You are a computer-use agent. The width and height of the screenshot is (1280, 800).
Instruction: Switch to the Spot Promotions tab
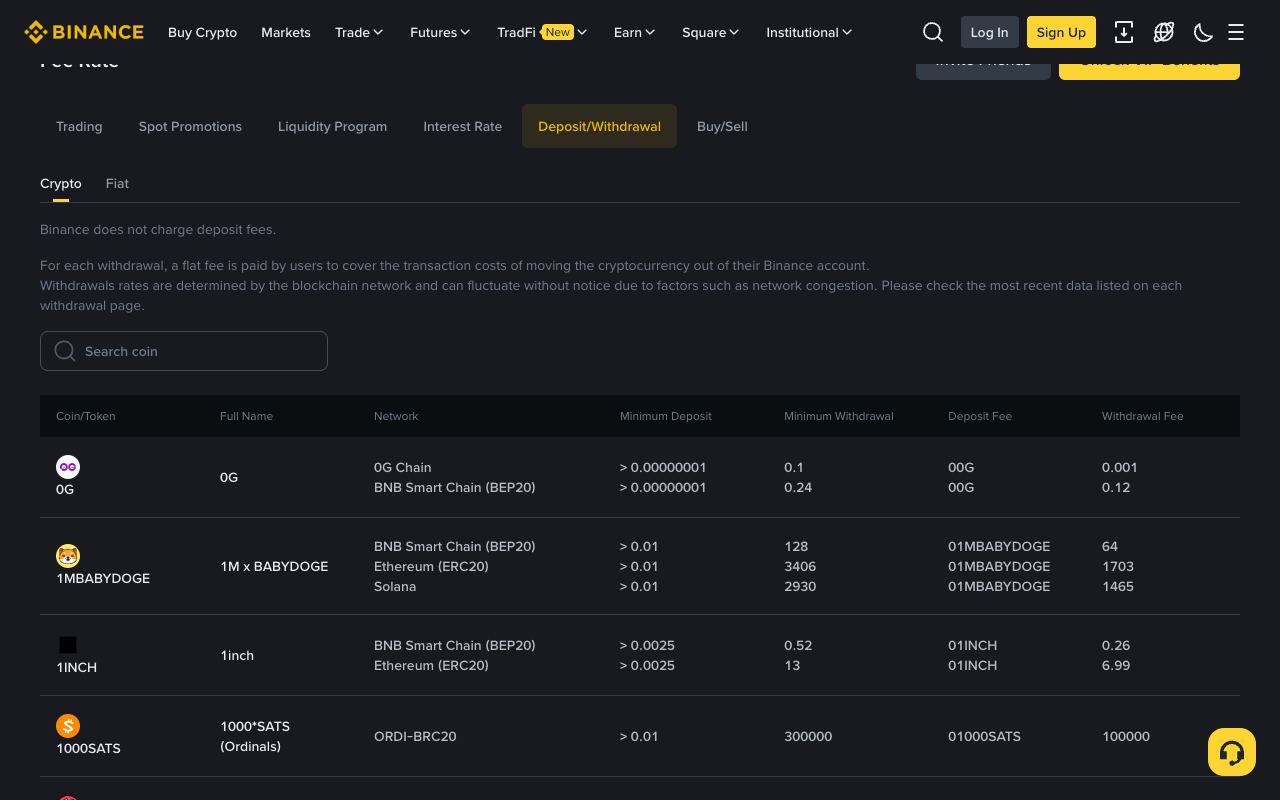pos(190,126)
